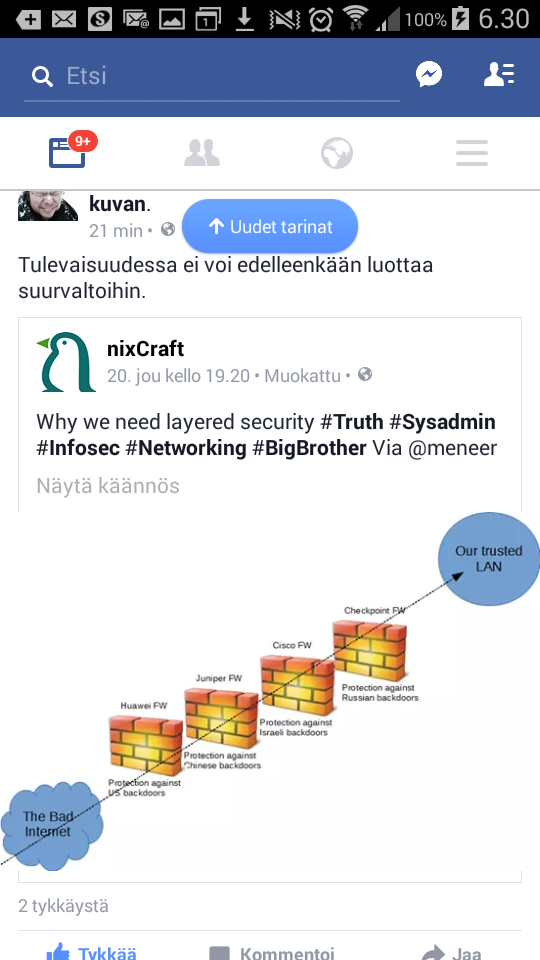Open the hamburger menu tab

[x=472, y=153]
